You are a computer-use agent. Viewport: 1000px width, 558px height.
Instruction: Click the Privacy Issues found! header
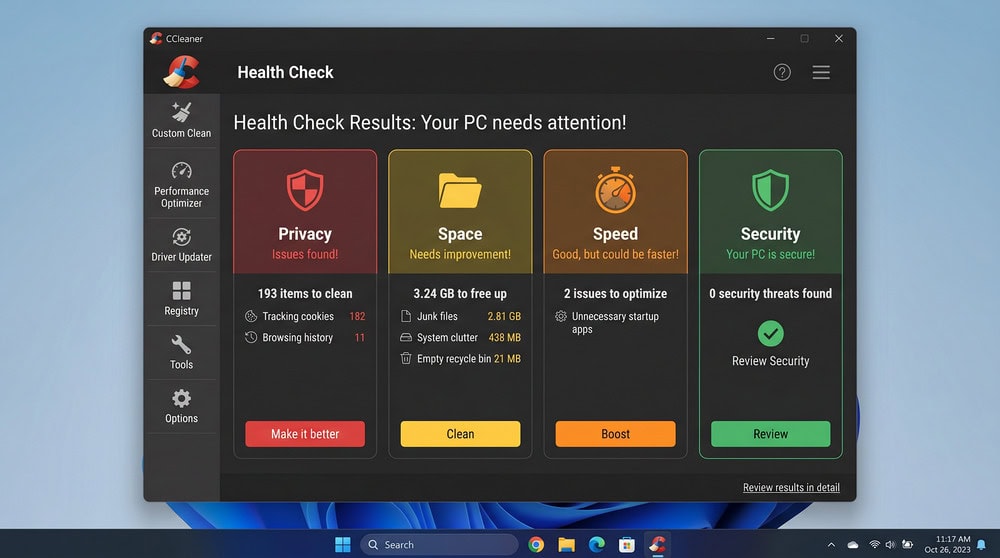click(305, 212)
